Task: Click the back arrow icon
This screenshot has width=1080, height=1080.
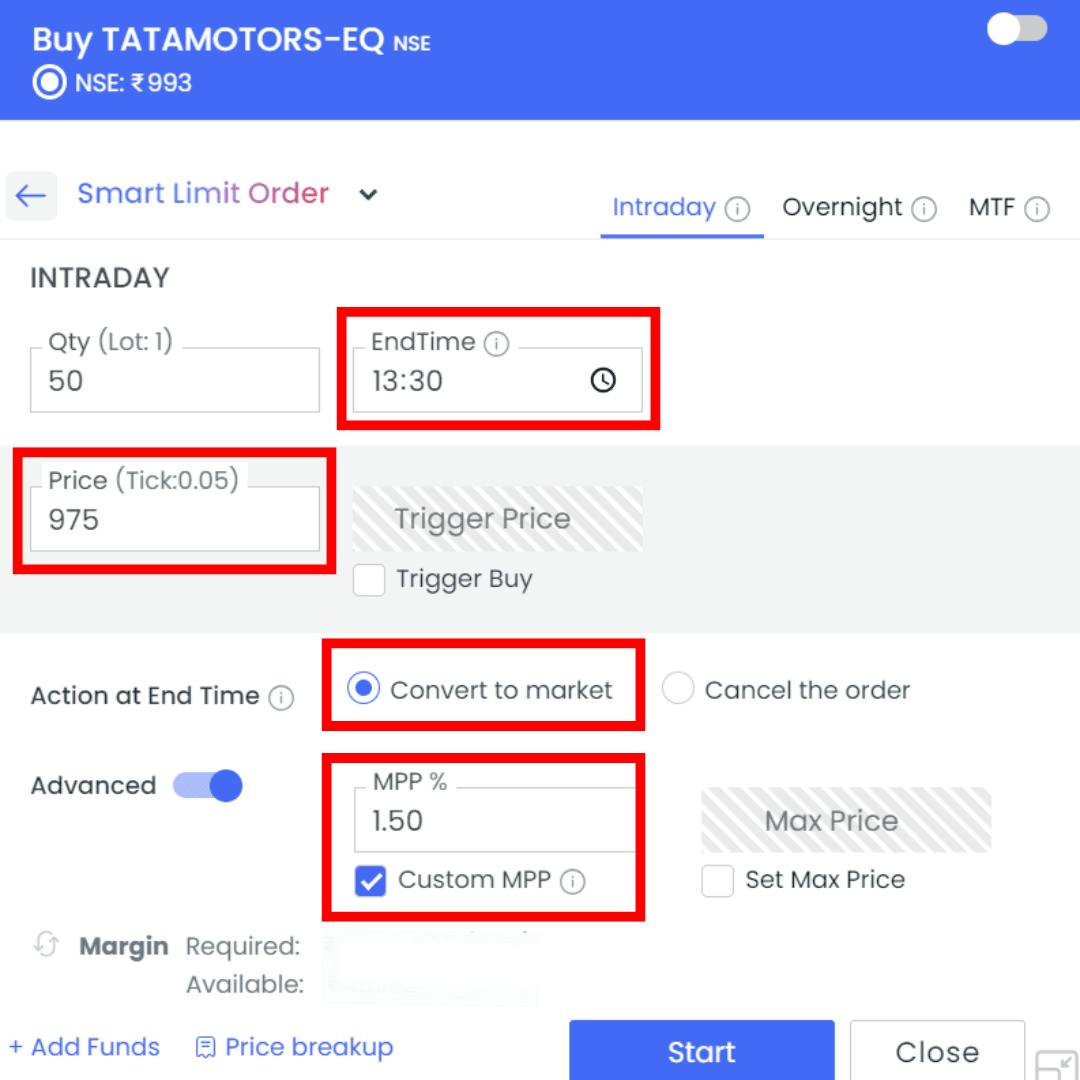Action: pyautogui.click(x=31, y=195)
